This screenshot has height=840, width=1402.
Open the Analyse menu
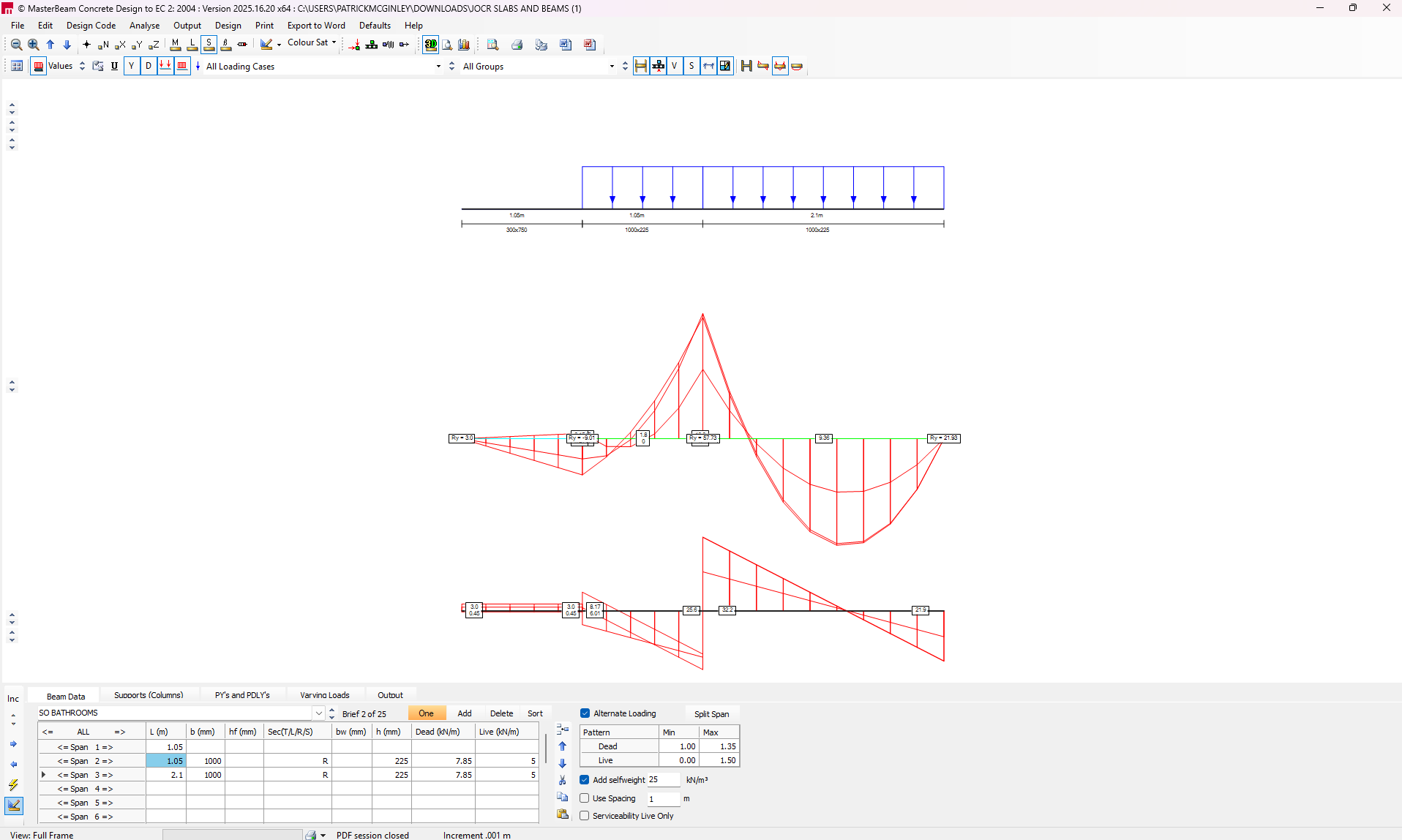pyautogui.click(x=144, y=26)
